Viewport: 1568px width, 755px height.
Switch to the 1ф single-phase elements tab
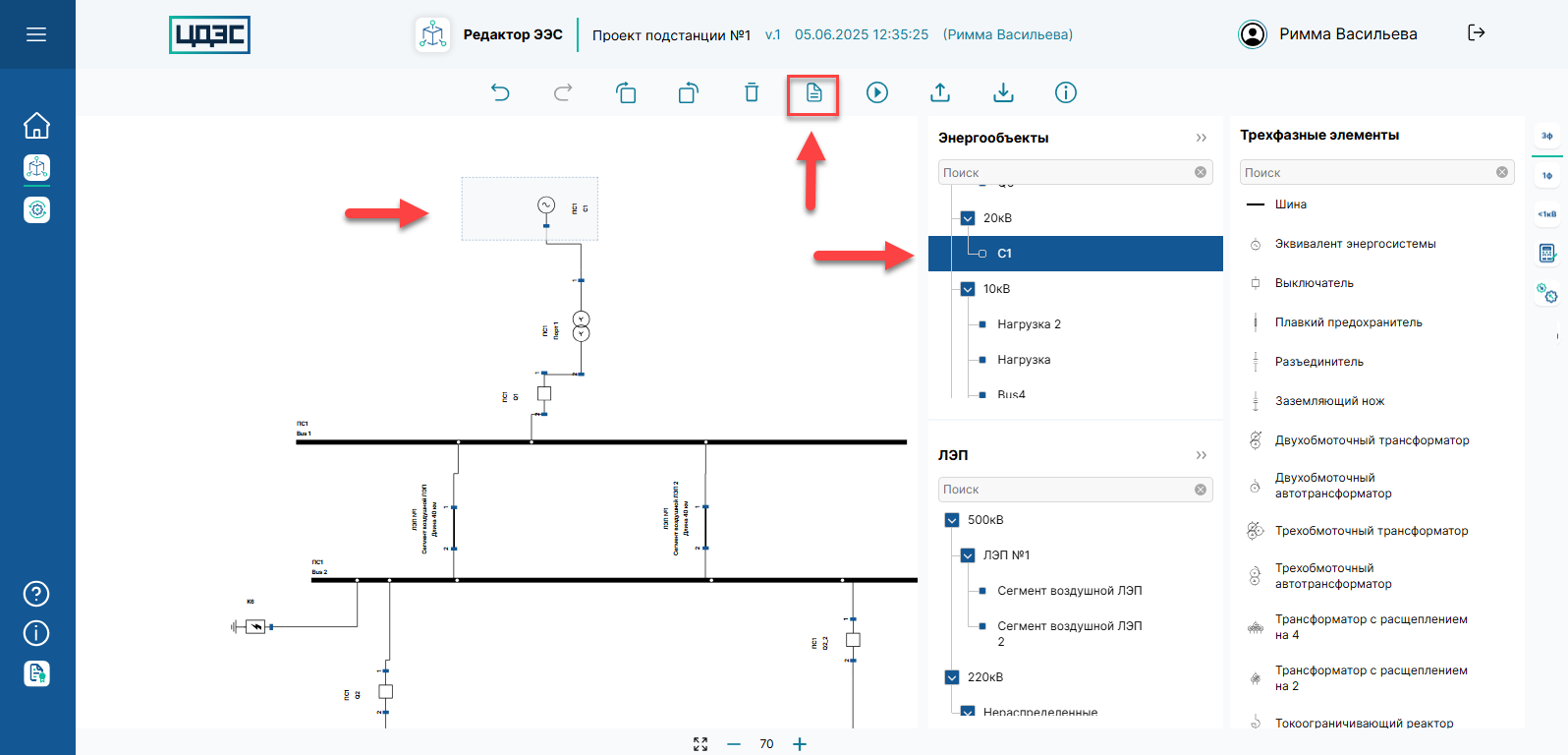click(x=1547, y=176)
